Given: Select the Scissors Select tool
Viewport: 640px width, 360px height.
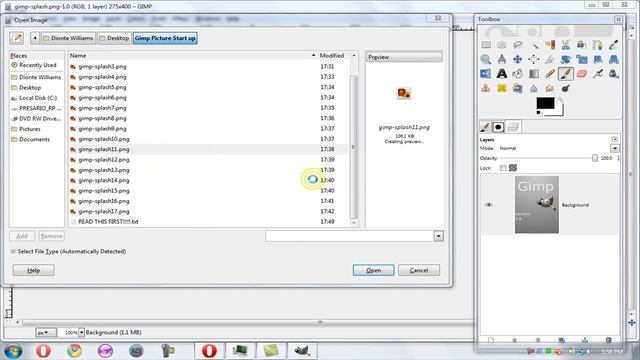Looking at the screenshot, I should click(x=566, y=44).
